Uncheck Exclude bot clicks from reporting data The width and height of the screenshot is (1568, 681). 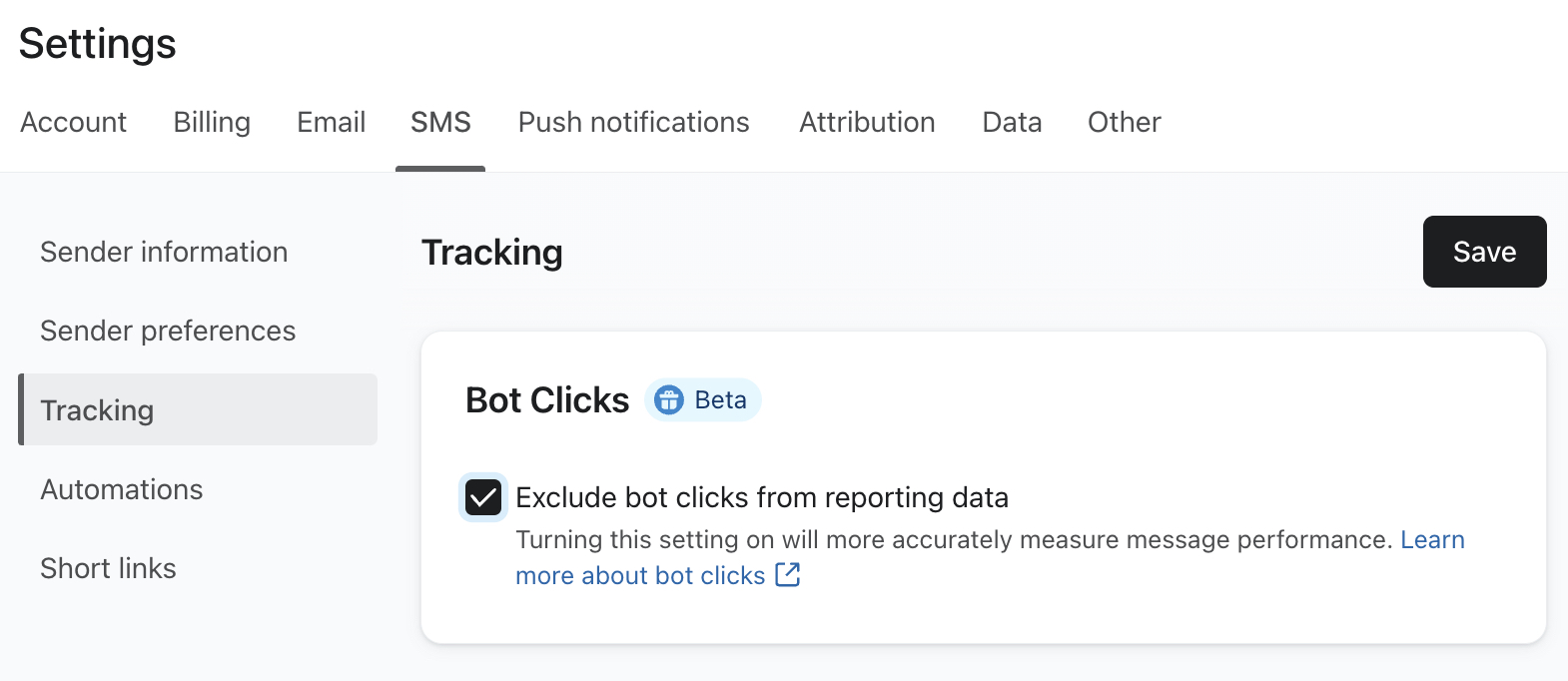click(482, 497)
